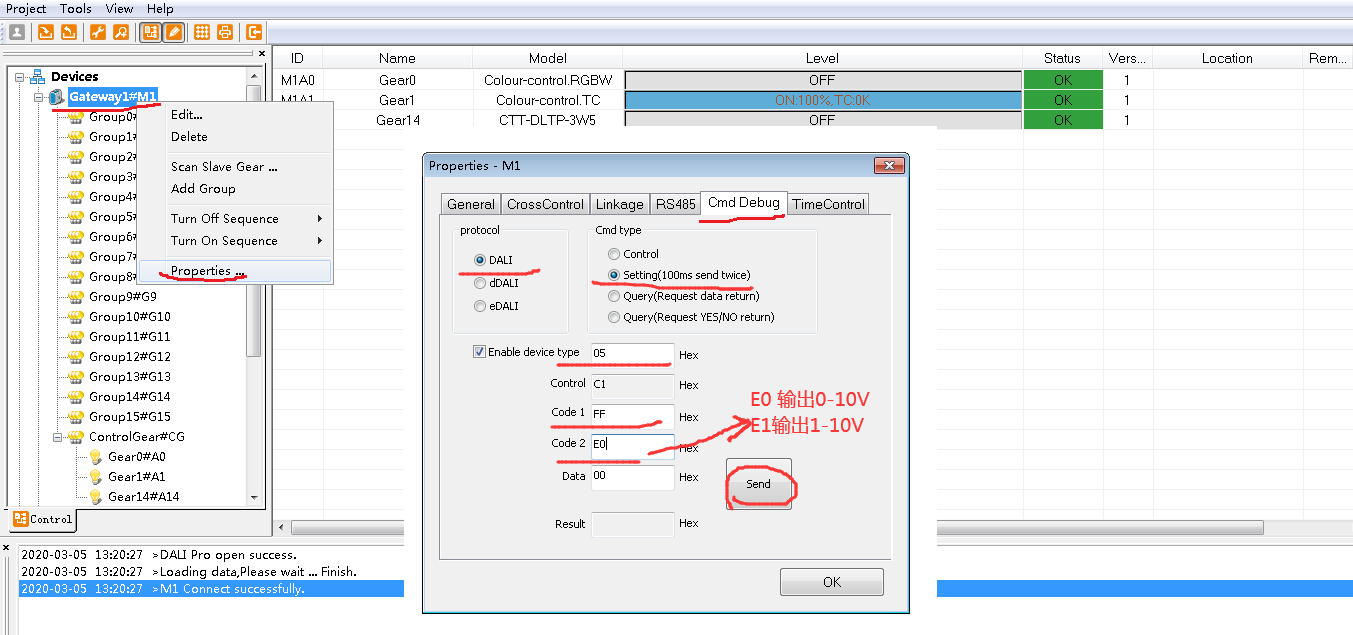Switch to the TimeControl tab

pyautogui.click(x=828, y=204)
